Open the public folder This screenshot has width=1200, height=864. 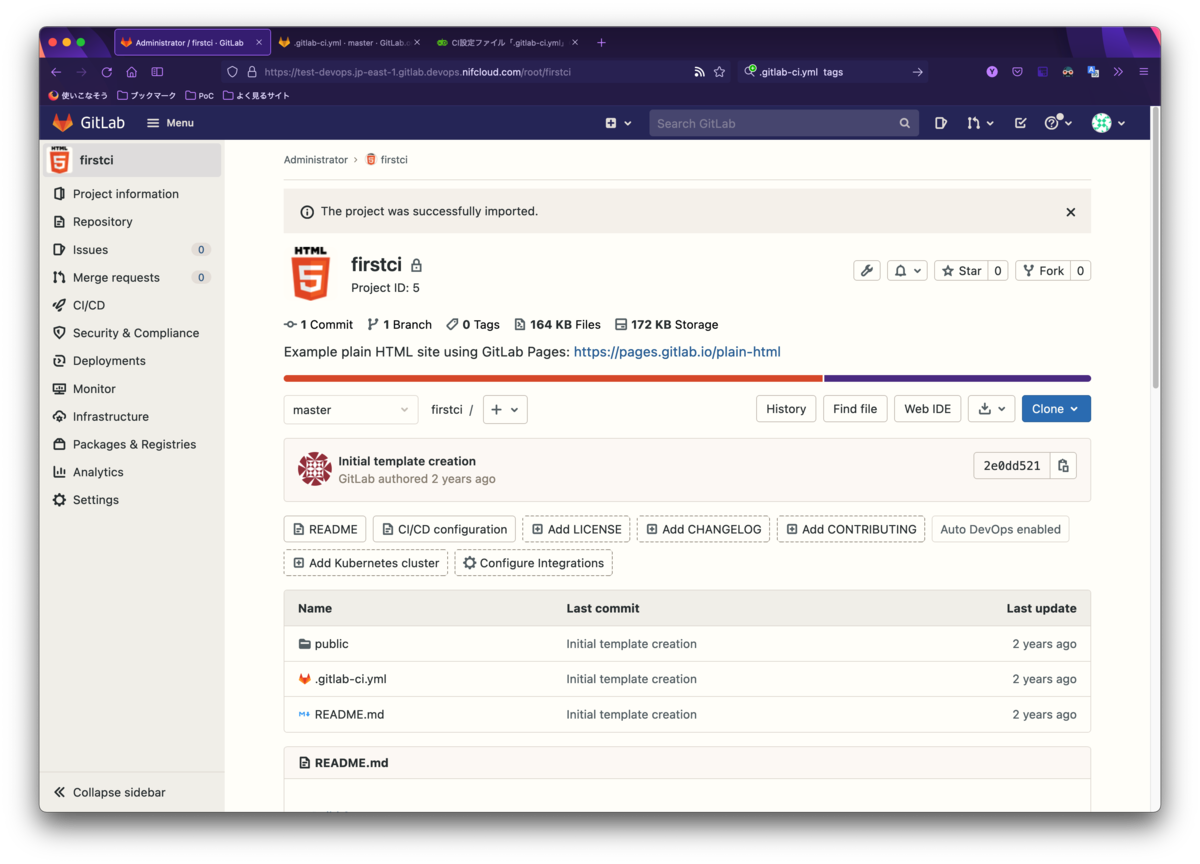click(331, 644)
